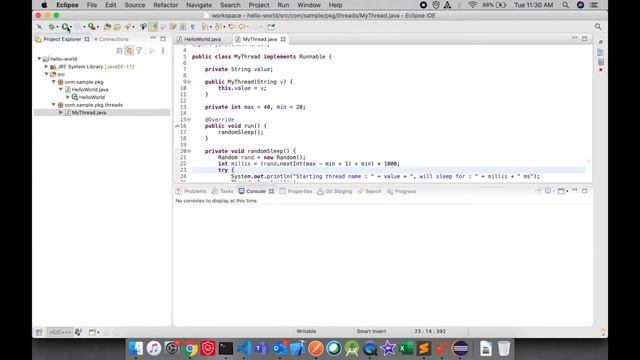640x360 pixels.
Task: Click the Back navigation arrow in toolbar
Action: click(242, 27)
